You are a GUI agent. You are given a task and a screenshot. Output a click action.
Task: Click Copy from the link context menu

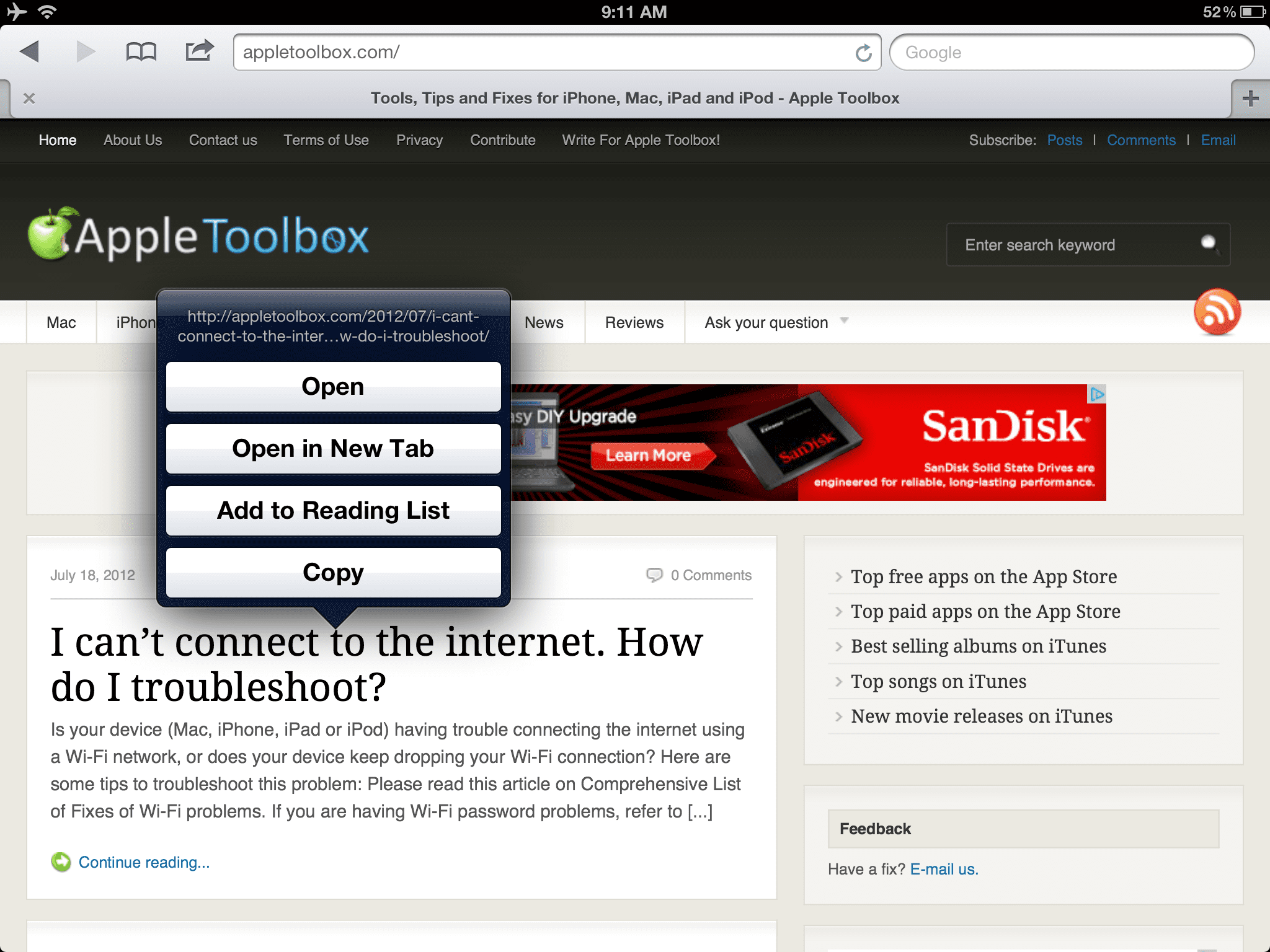pos(334,572)
